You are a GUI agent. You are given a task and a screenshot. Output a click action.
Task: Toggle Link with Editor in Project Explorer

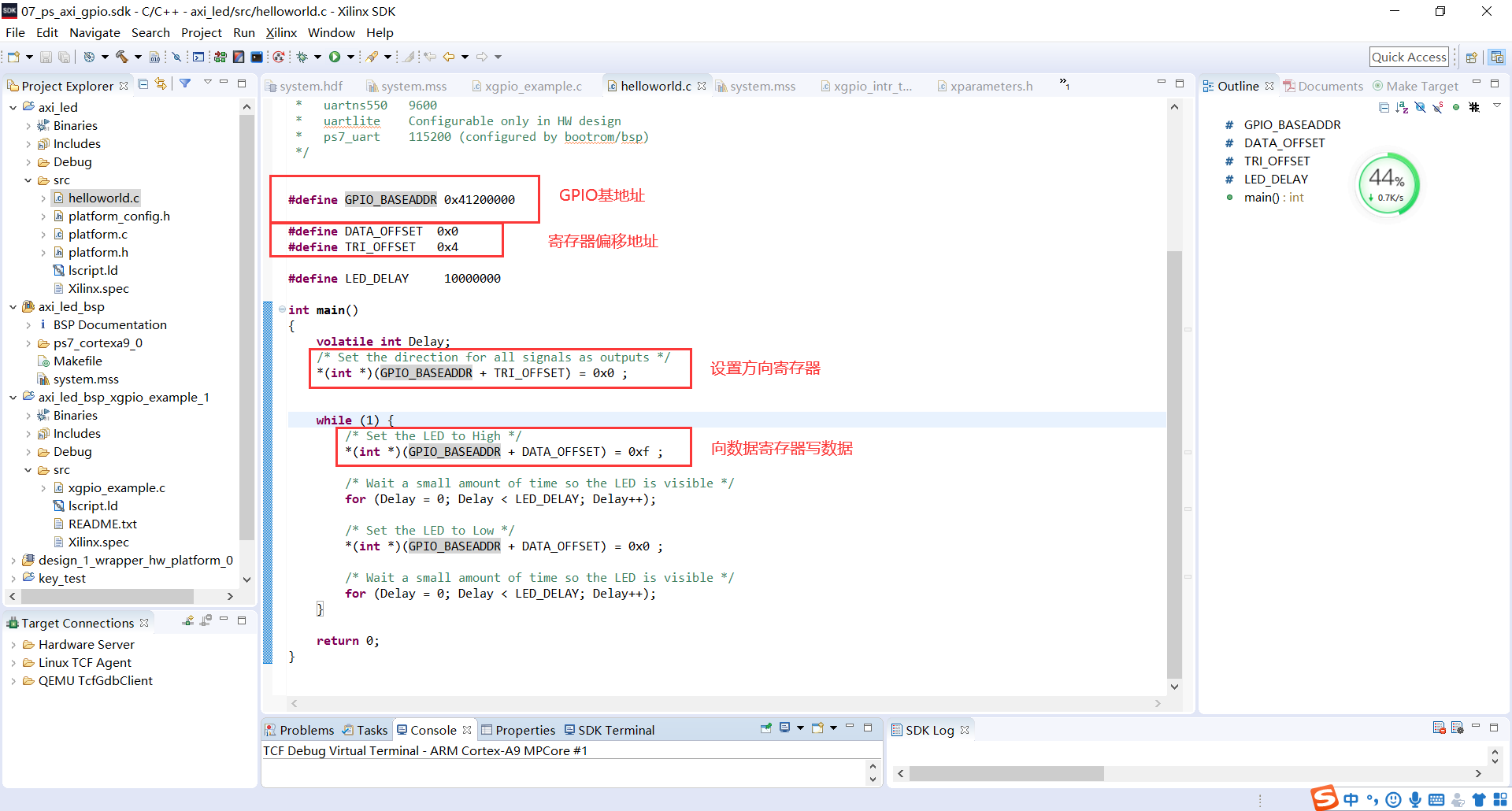click(x=161, y=83)
